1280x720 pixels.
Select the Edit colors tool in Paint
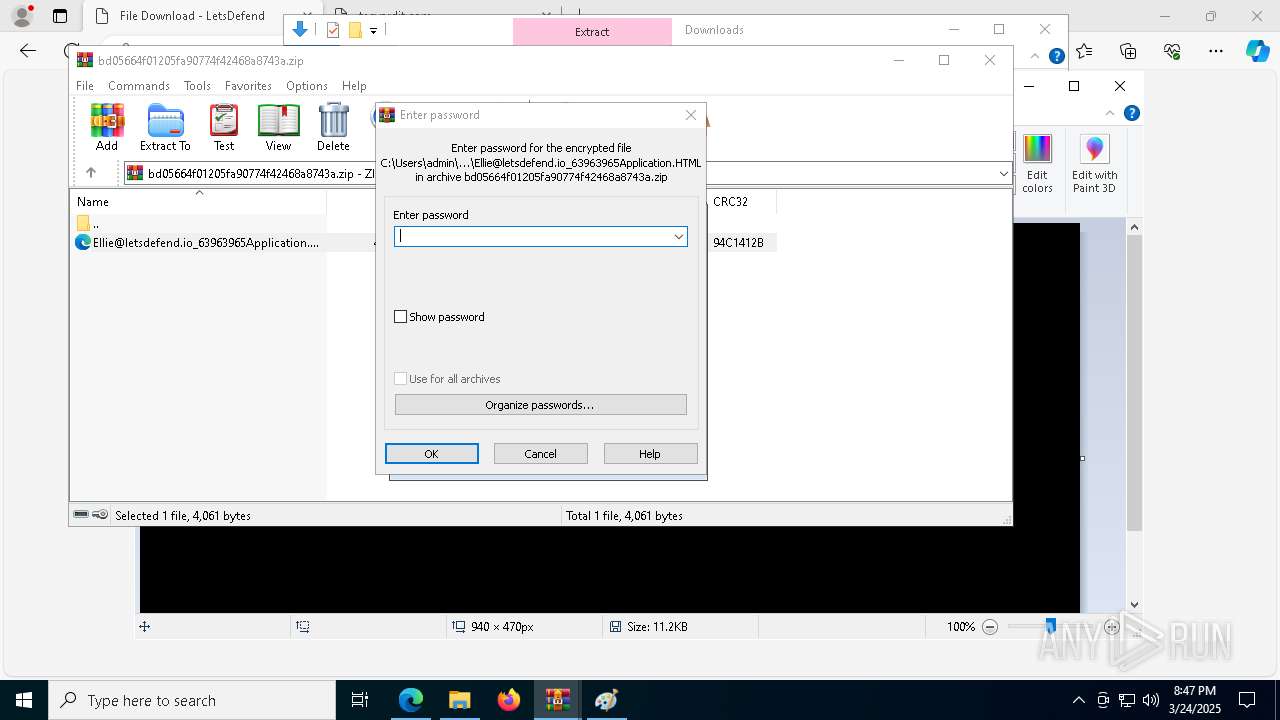tap(1037, 164)
